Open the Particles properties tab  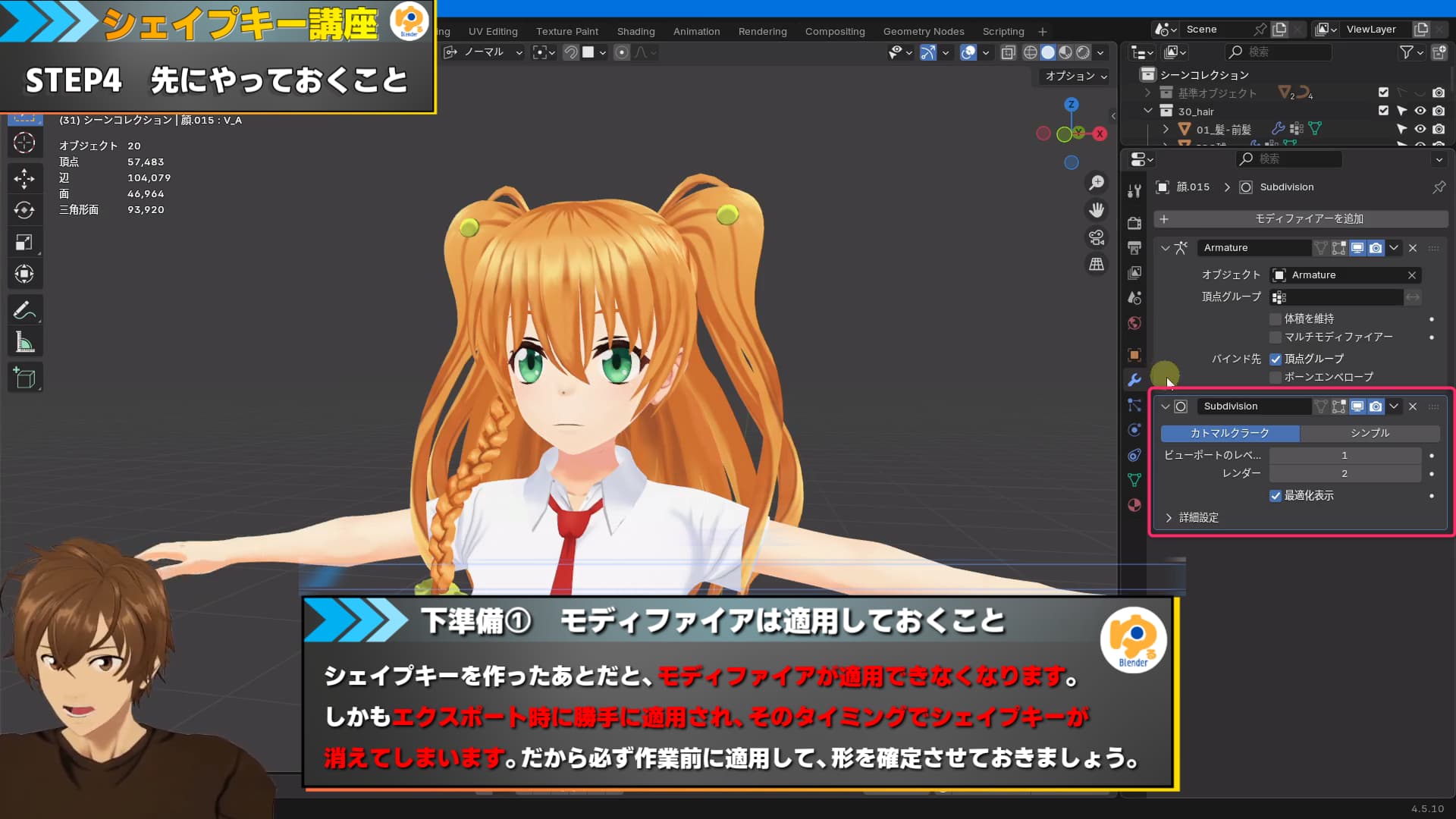coord(1134,405)
